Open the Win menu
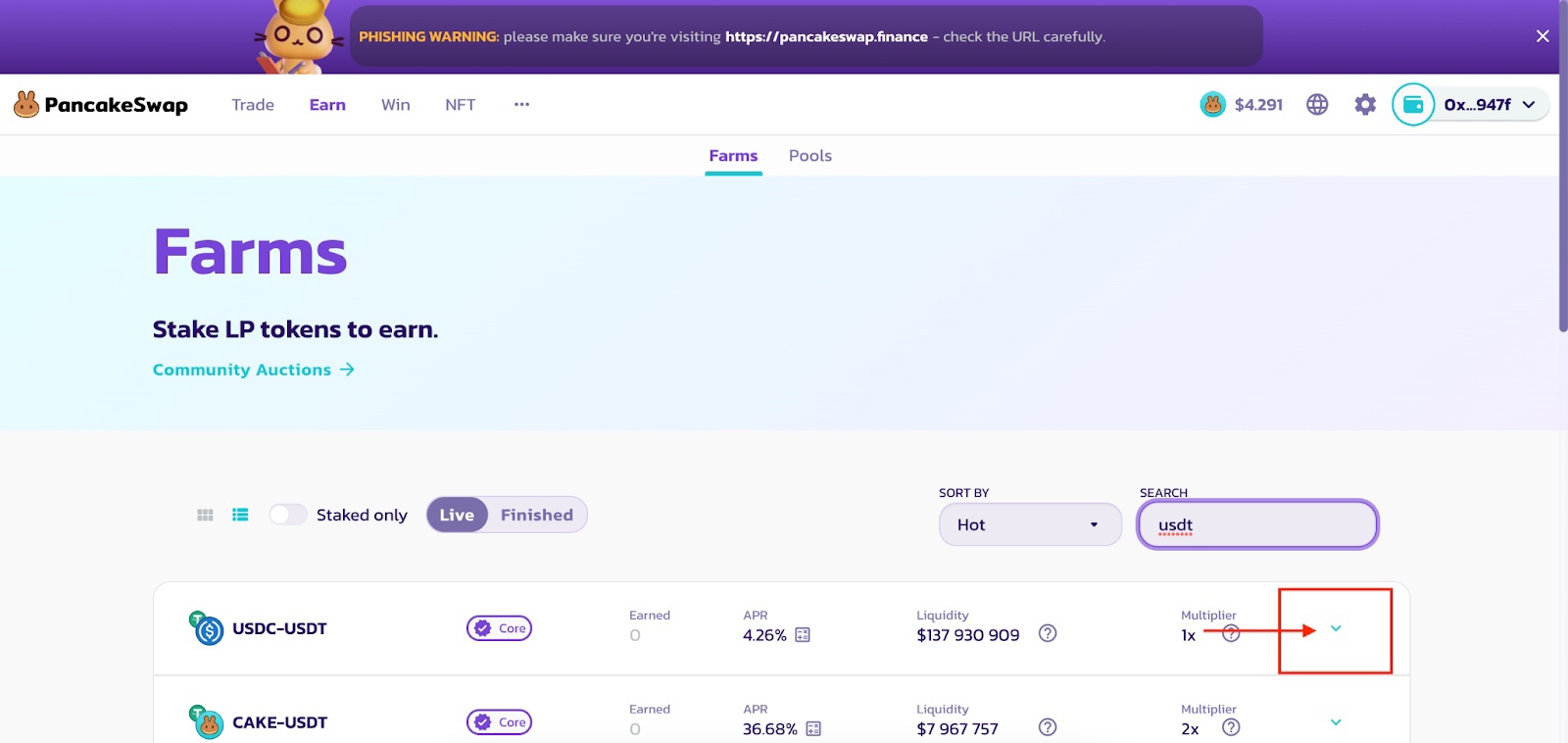Screen dimensions: 1568x743 pos(396,105)
